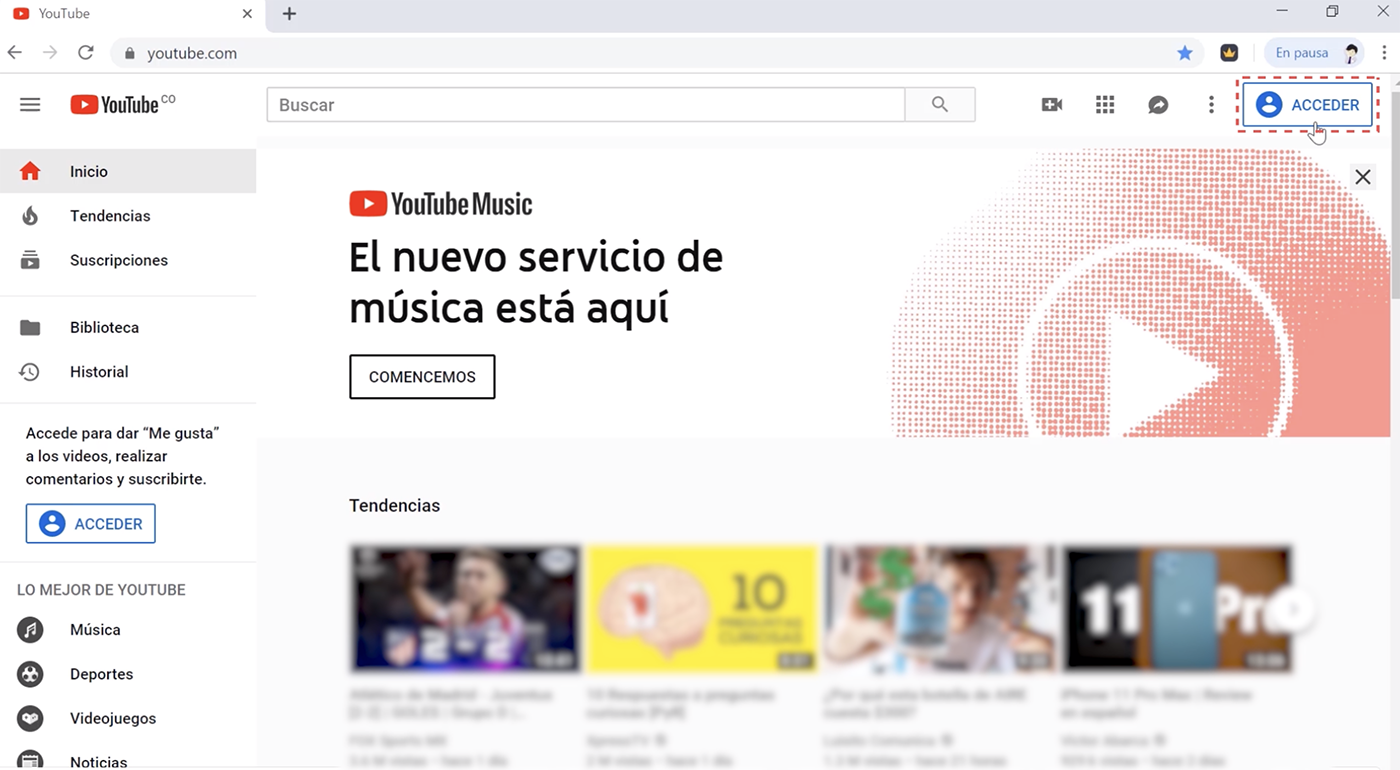This screenshot has width=1400, height=770.
Task: Dismiss the YouTube Music banner
Action: pos(1362,177)
